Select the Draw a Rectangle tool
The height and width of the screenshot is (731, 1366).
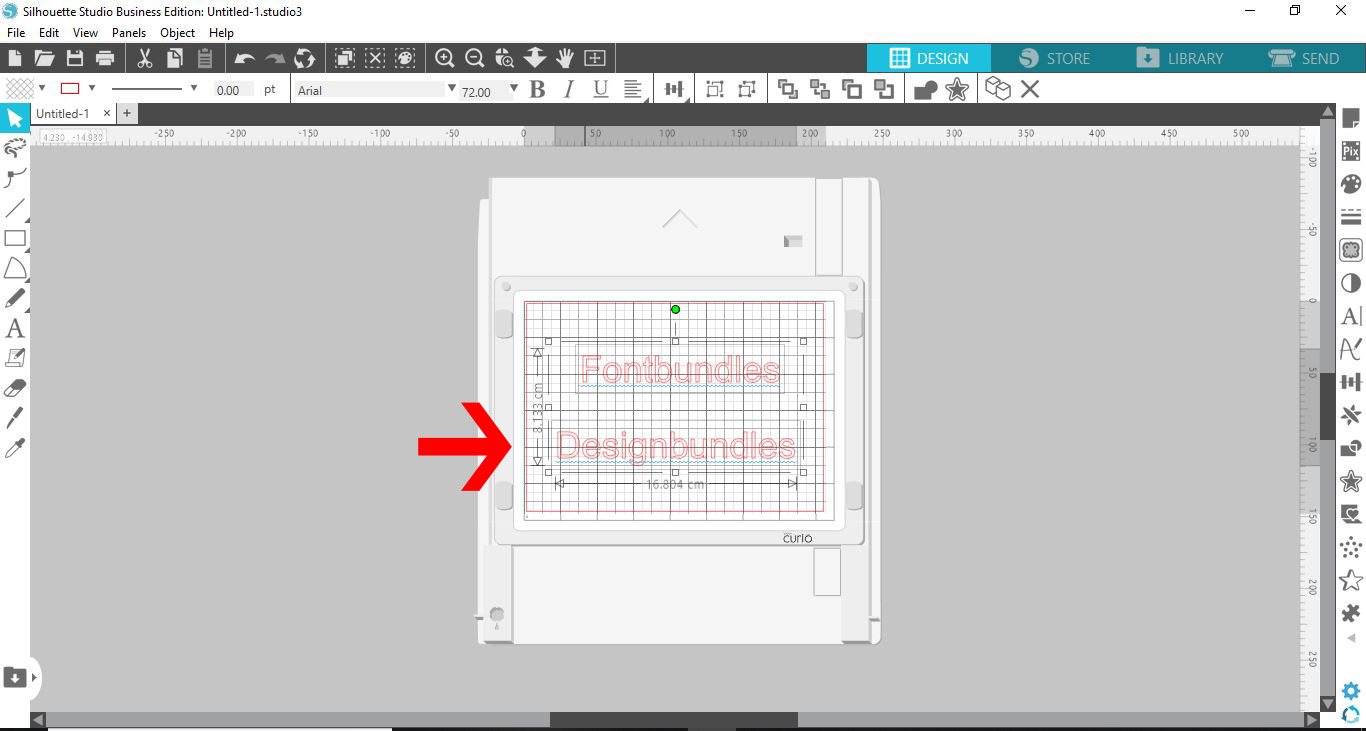coord(15,238)
